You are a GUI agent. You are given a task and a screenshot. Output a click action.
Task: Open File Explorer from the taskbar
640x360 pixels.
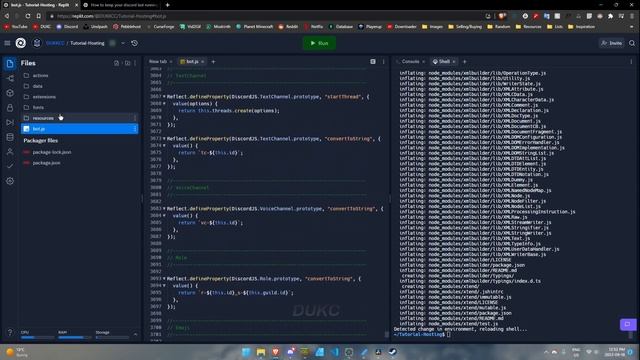(261, 352)
